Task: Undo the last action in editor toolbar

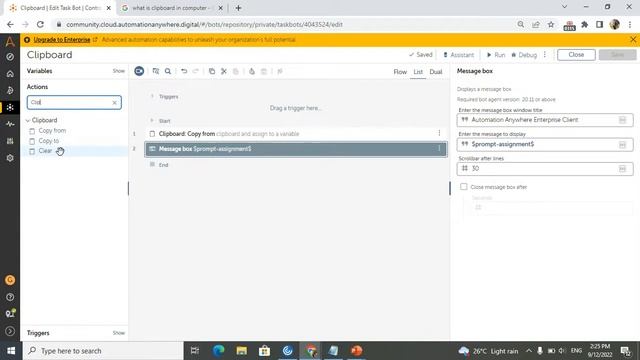Action: pos(184,71)
